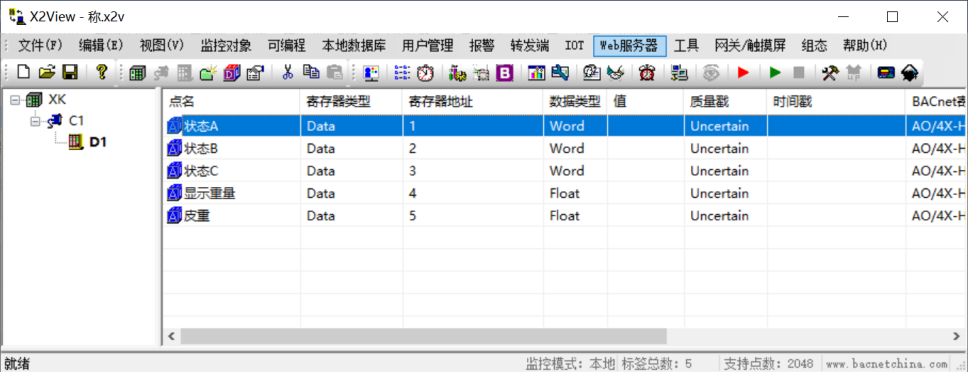Open the 转发端 menu
This screenshot has width=969, height=372.
point(530,45)
